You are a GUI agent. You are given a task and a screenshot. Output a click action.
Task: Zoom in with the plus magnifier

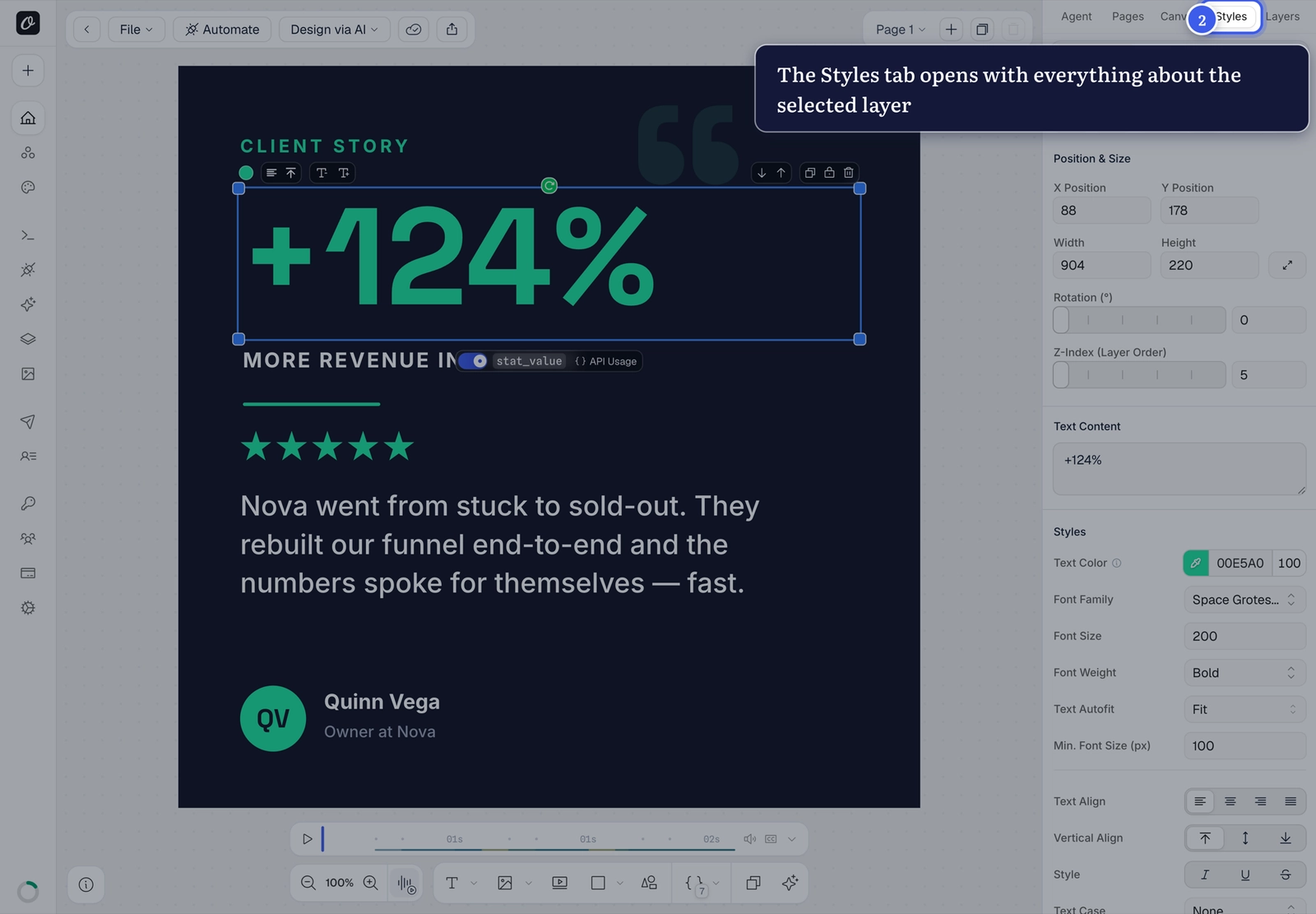[x=371, y=883]
